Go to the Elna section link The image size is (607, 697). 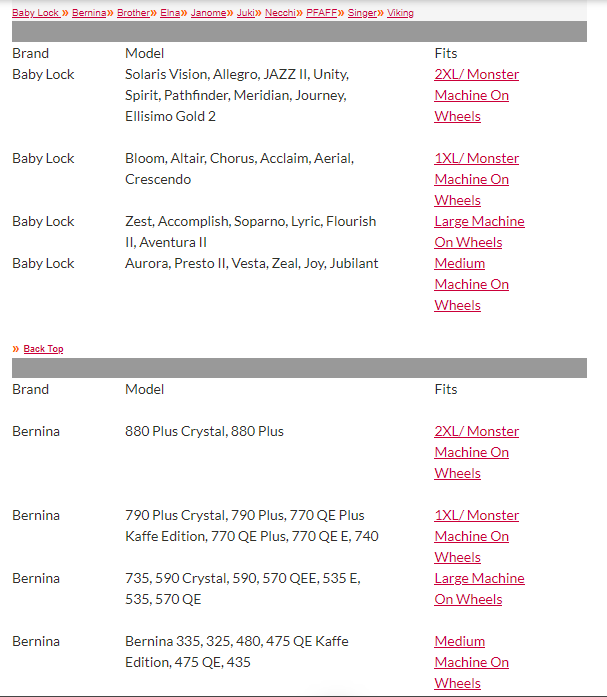[170, 13]
